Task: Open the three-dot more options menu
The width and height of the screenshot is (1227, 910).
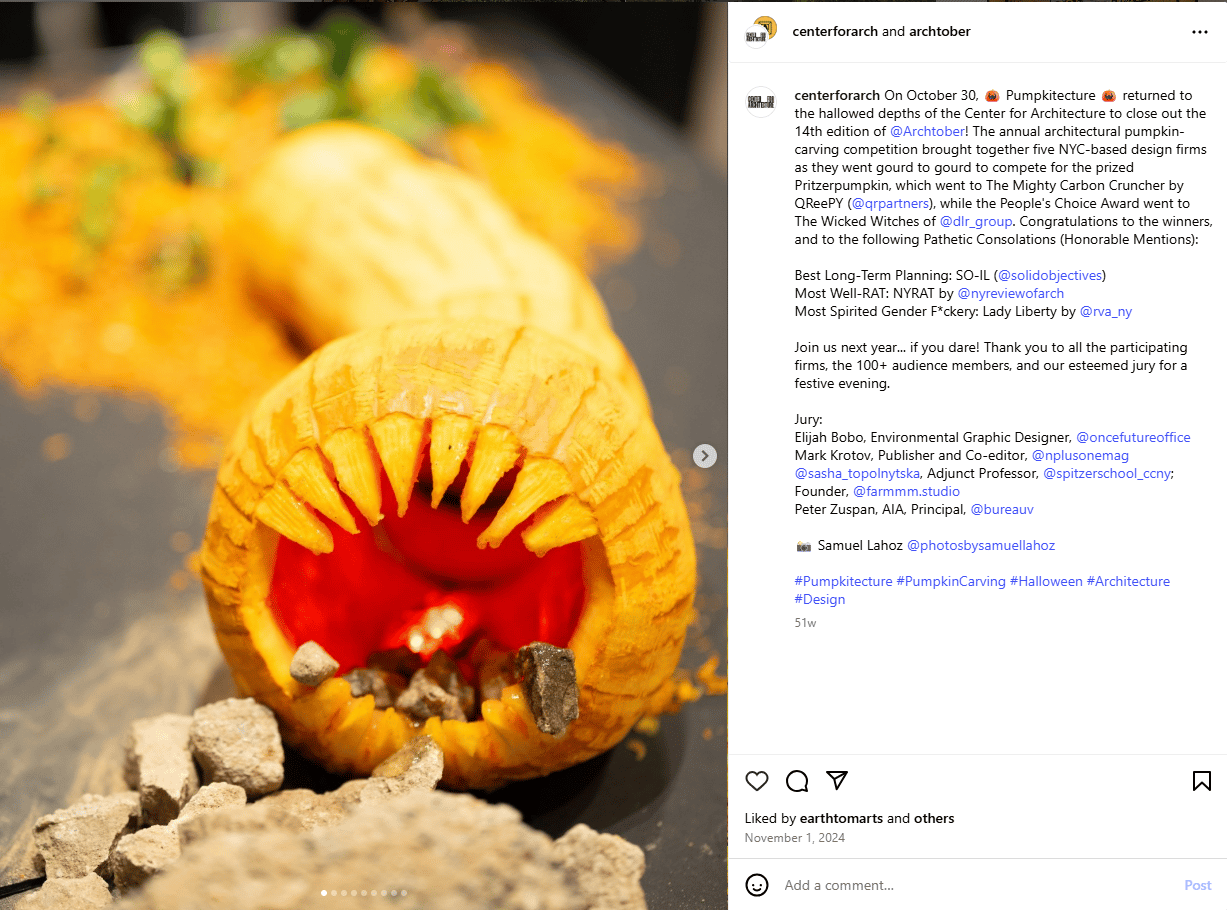Action: [x=1200, y=32]
